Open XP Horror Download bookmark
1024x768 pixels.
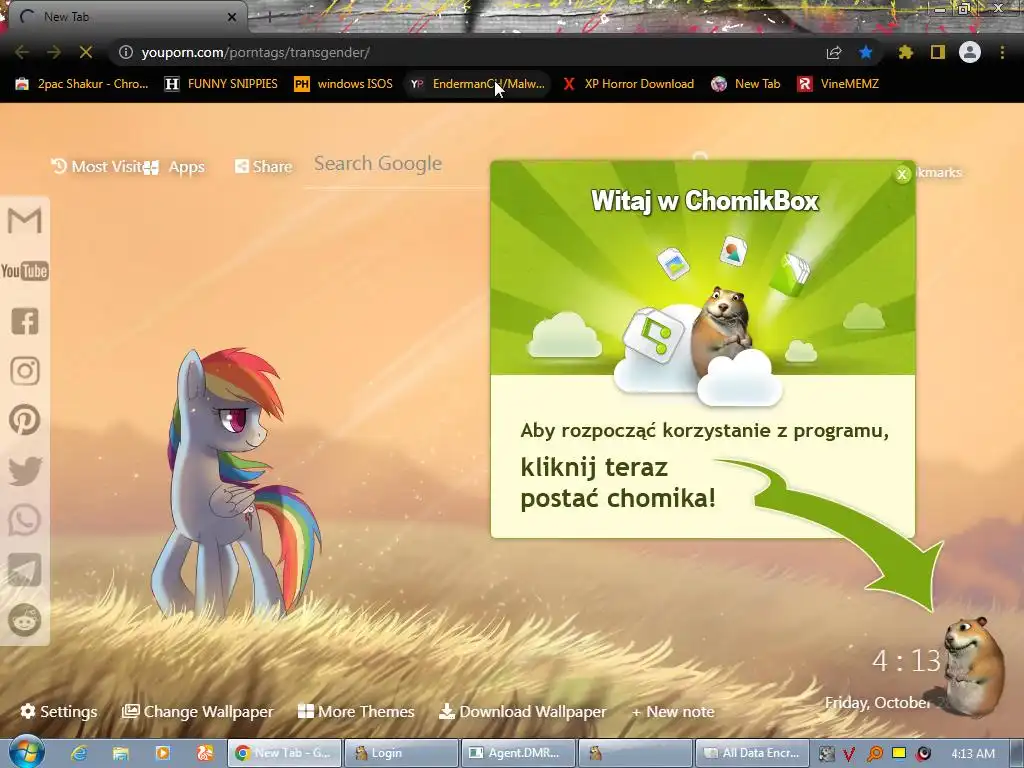pos(629,84)
